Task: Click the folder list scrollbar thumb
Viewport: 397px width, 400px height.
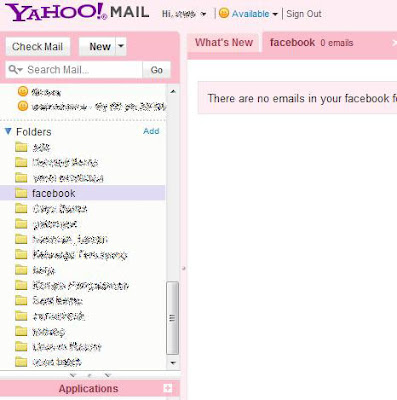Action: [x=172, y=318]
